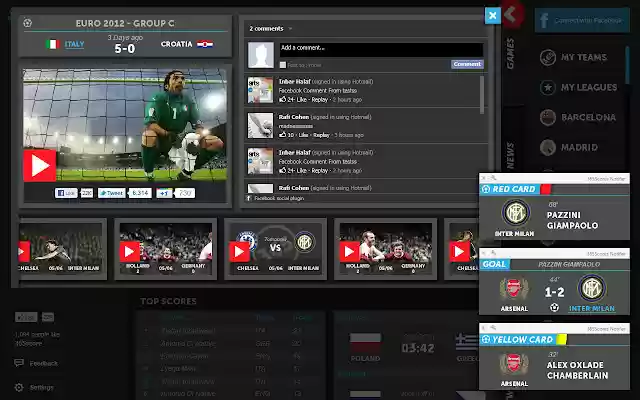Screen dimensions: 640x400
Task: Open wrench settings on the Goal notification
Action: point(493,253)
